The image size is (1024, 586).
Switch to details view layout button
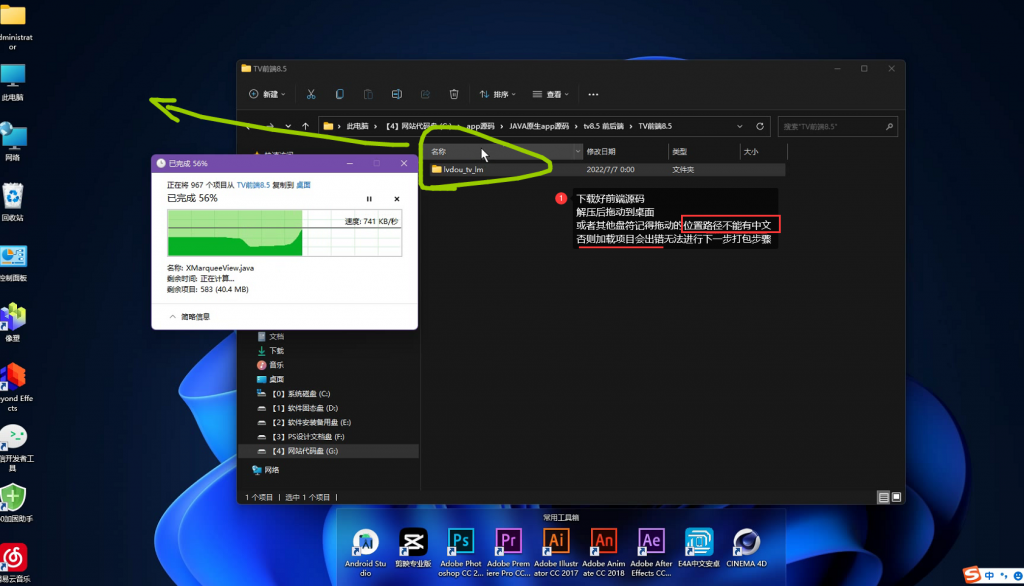click(x=883, y=497)
